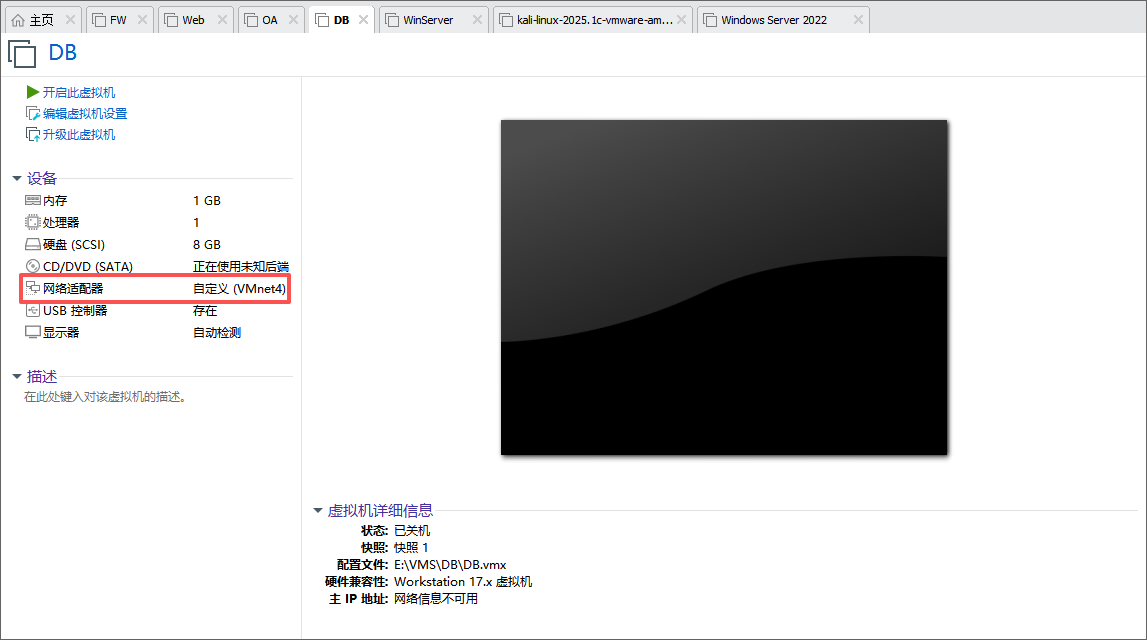Close the OA tab
Image resolution: width=1147 pixels, height=640 pixels.
click(x=293, y=20)
